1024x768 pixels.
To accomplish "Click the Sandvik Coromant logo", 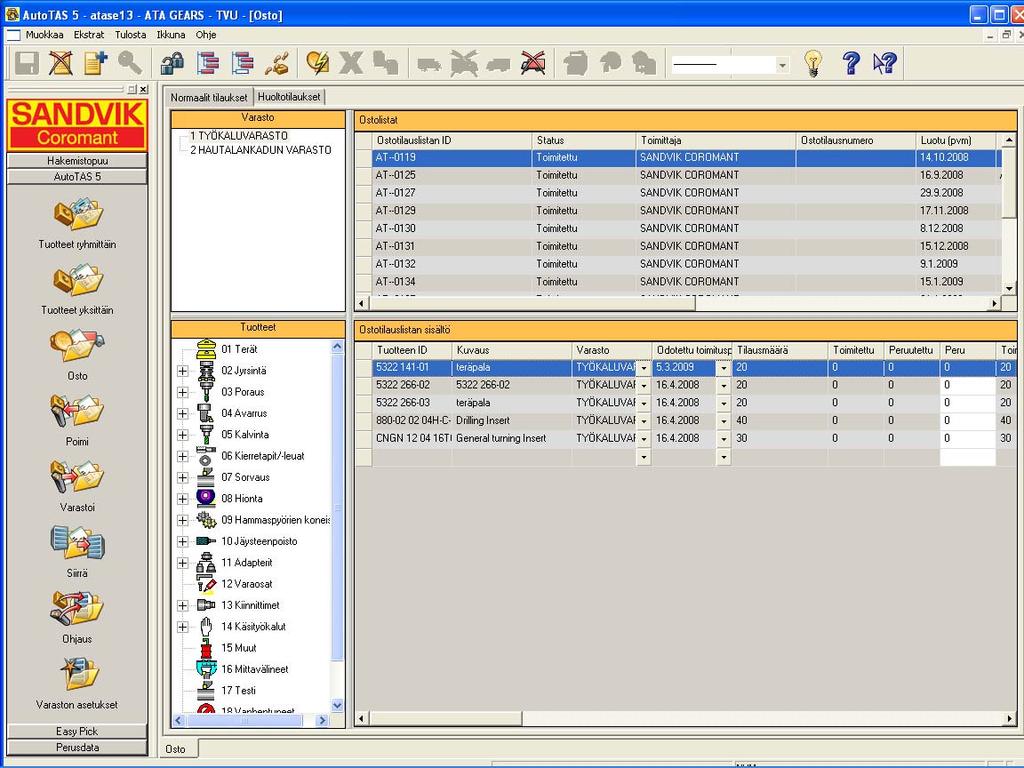I will pos(77,125).
